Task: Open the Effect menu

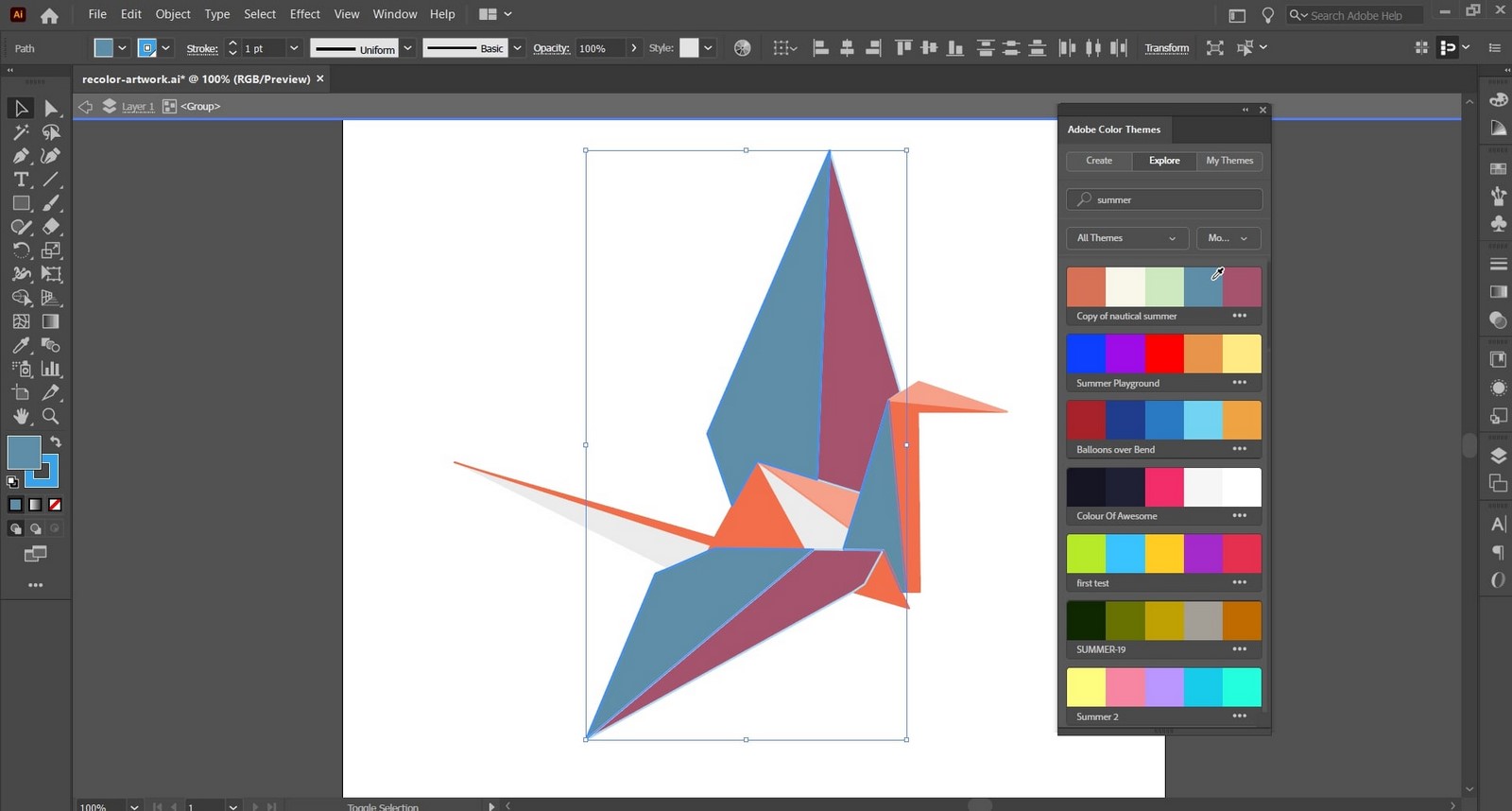Action: [x=304, y=14]
